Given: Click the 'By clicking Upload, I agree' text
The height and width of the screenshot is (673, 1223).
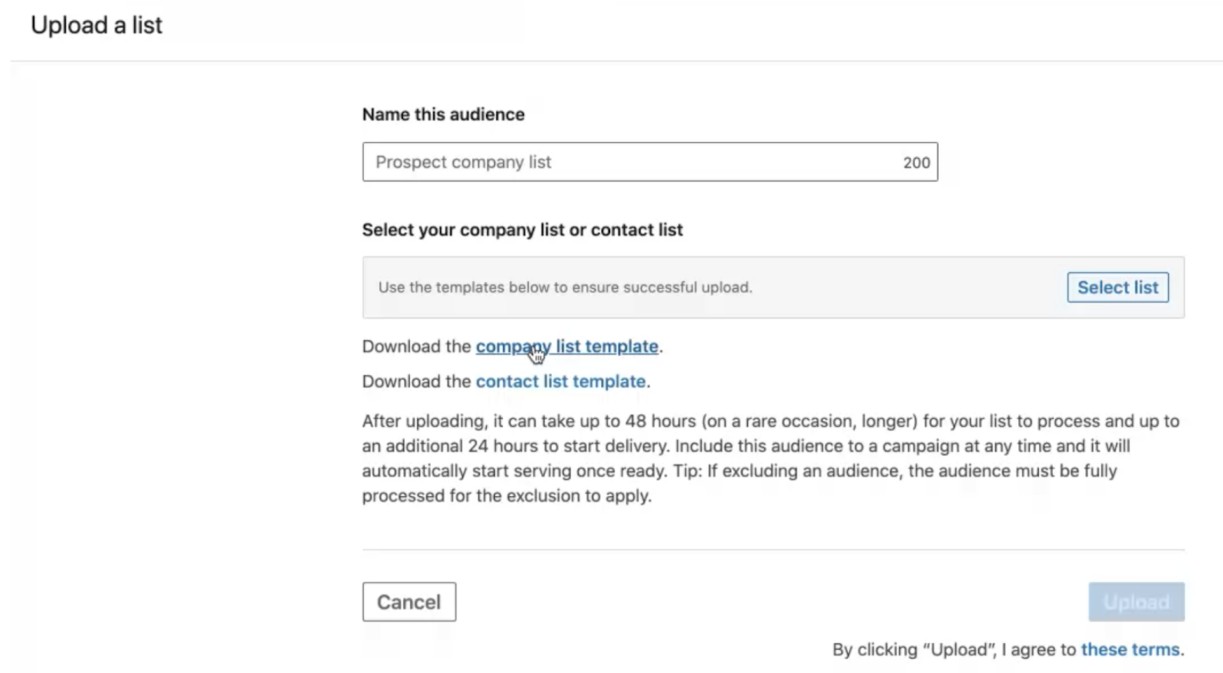Looking at the screenshot, I should (955, 649).
